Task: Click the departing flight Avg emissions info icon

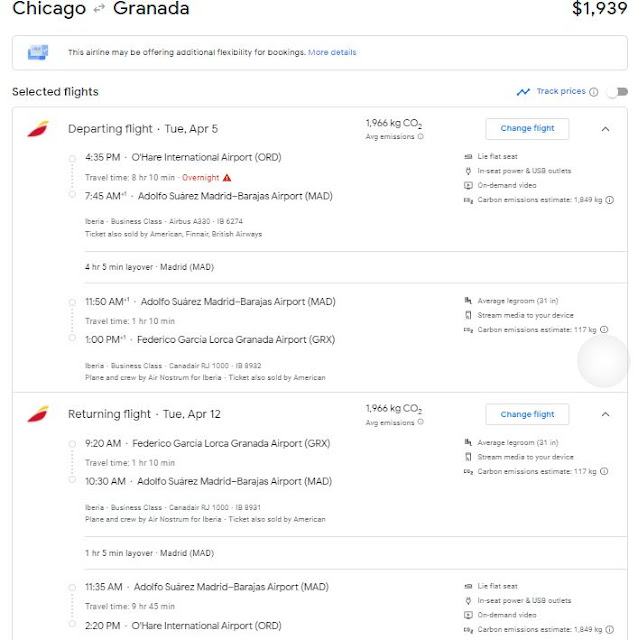Action: [x=420, y=137]
